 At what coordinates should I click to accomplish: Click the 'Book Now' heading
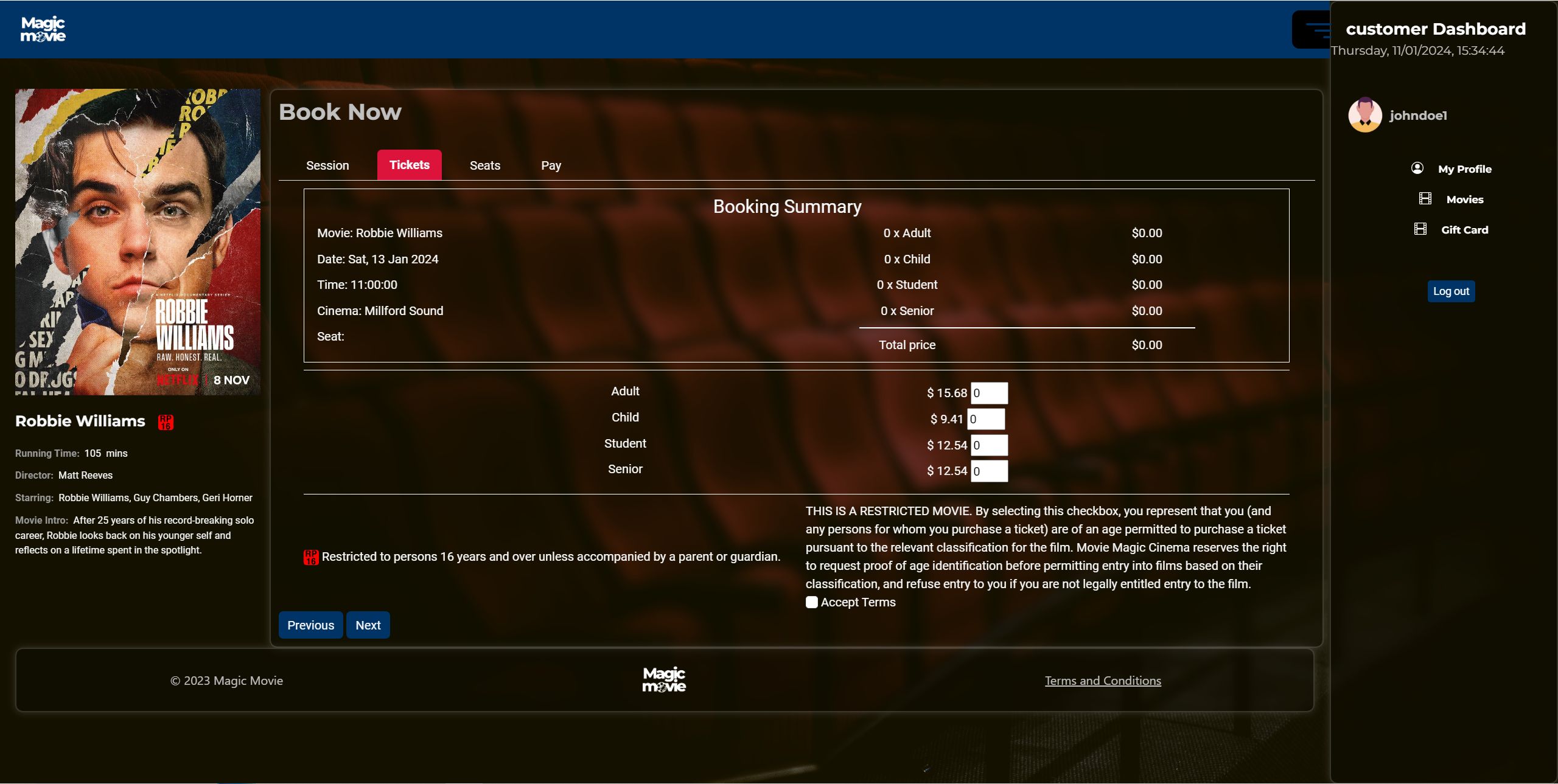point(340,112)
